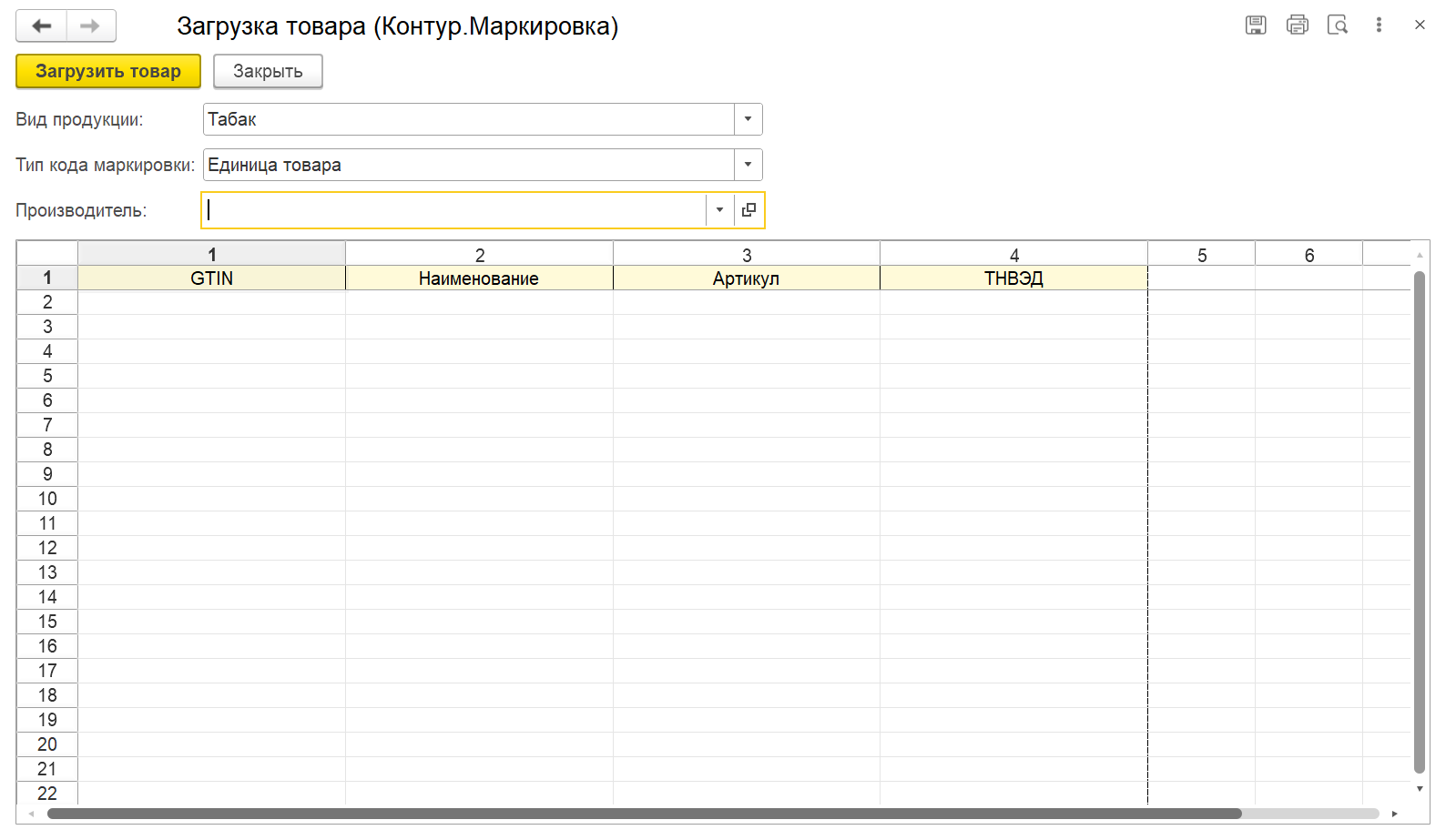Screen dimensions: 1456x840
Task: Select the GTIN header cell
Action: 212,278
